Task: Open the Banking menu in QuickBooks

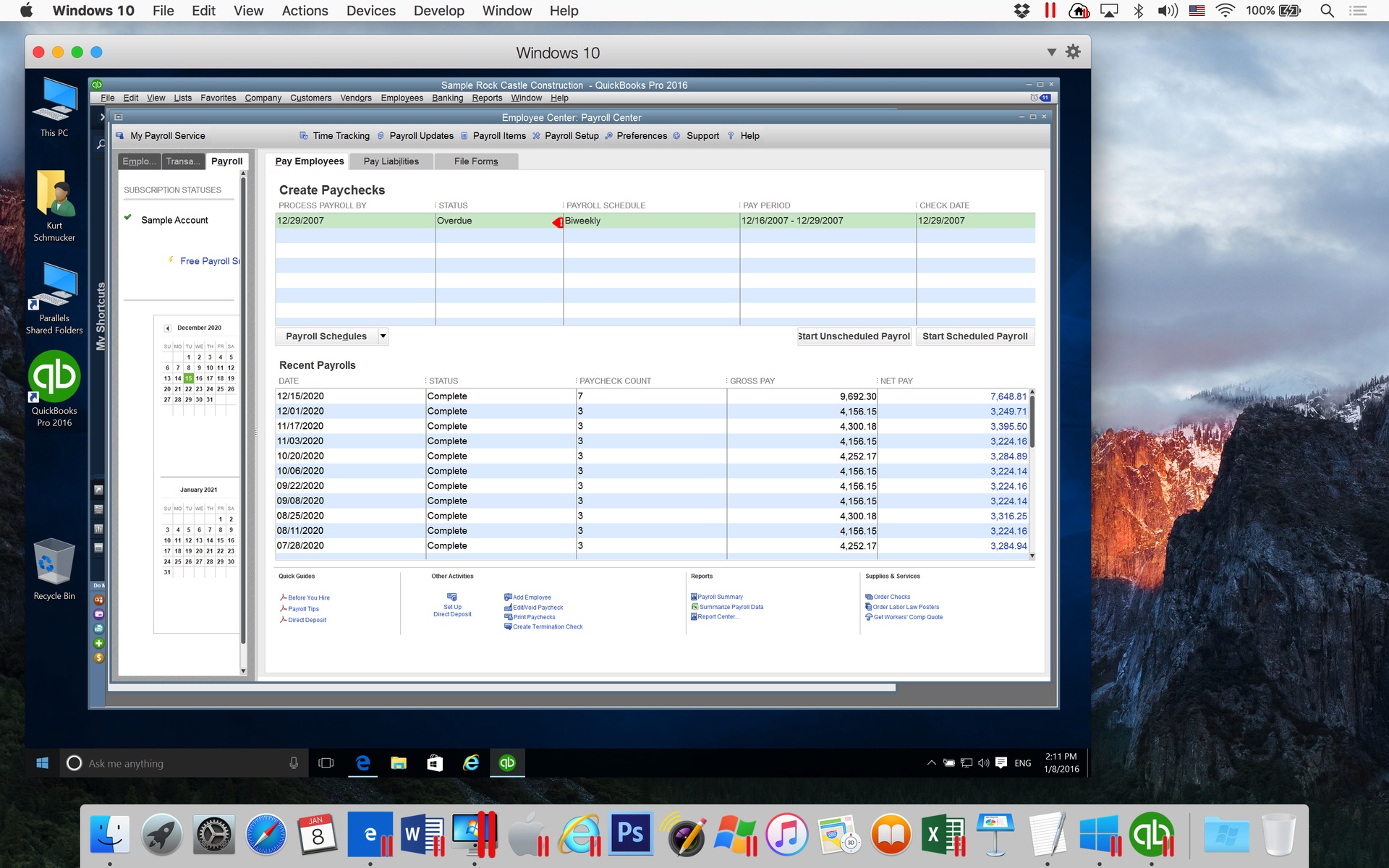Action: click(x=448, y=98)
